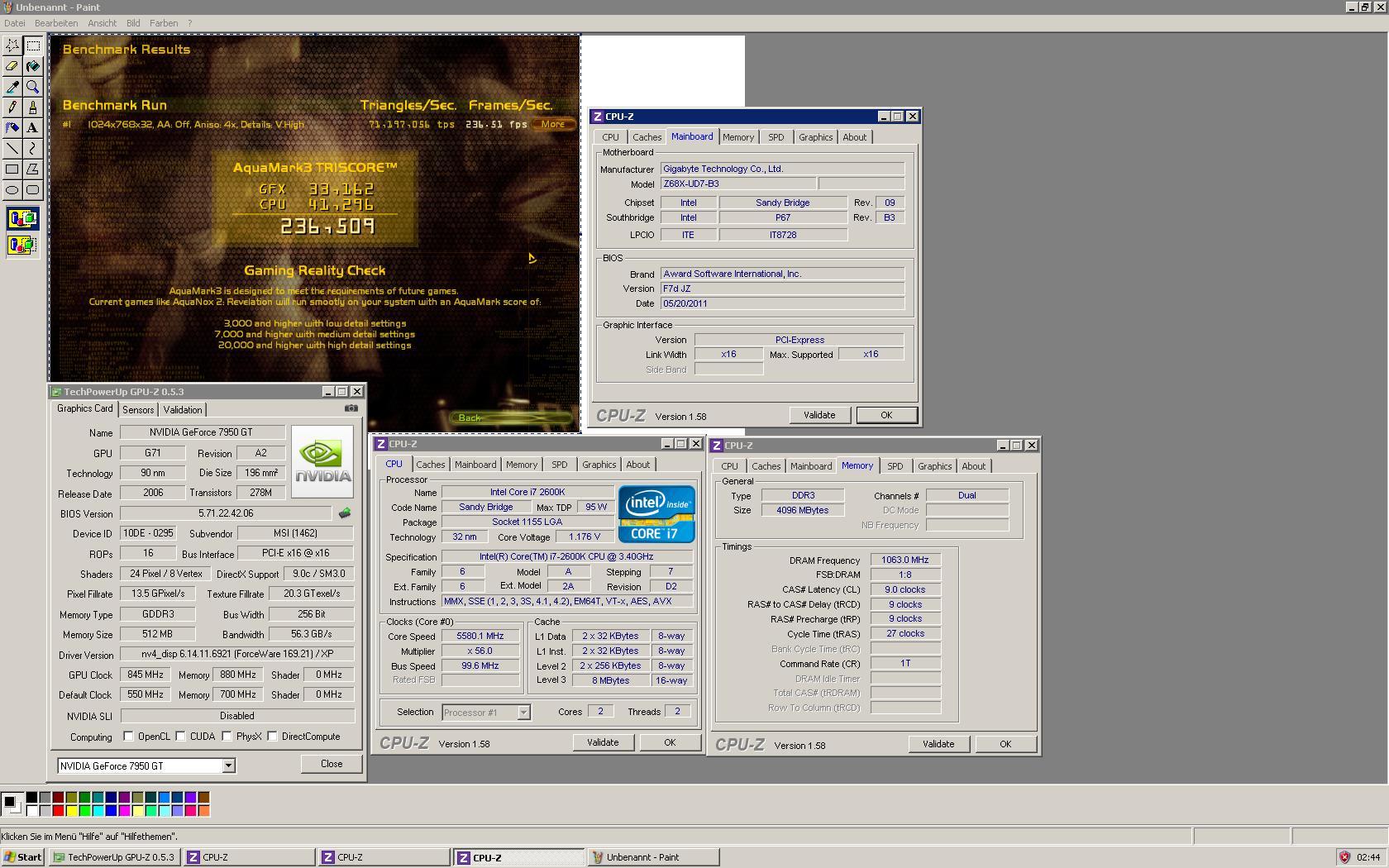Click the Z68X-UD7-B3 model field

(737, 184)
